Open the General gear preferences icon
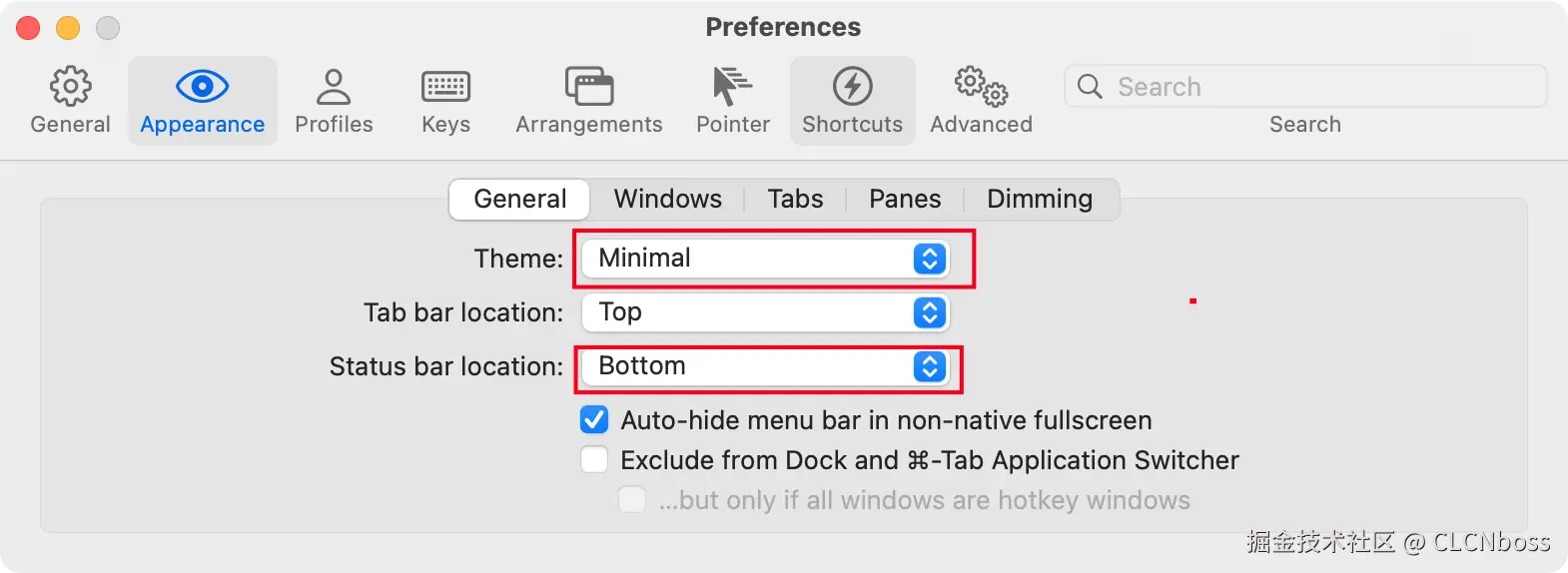 (70, 88)
